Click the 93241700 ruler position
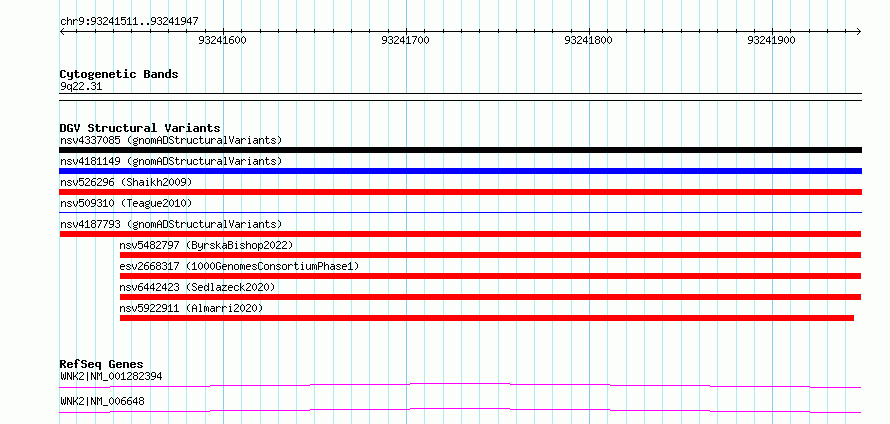The height and width of the screenshot is (424, 890). 405,40
